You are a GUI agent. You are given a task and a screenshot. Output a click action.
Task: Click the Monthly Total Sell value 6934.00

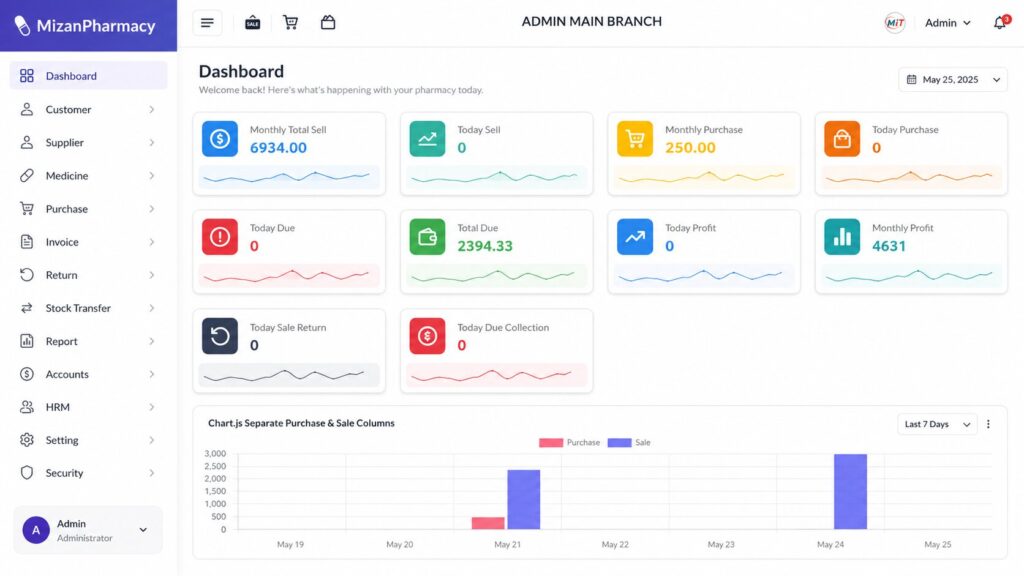pos(278,148)
